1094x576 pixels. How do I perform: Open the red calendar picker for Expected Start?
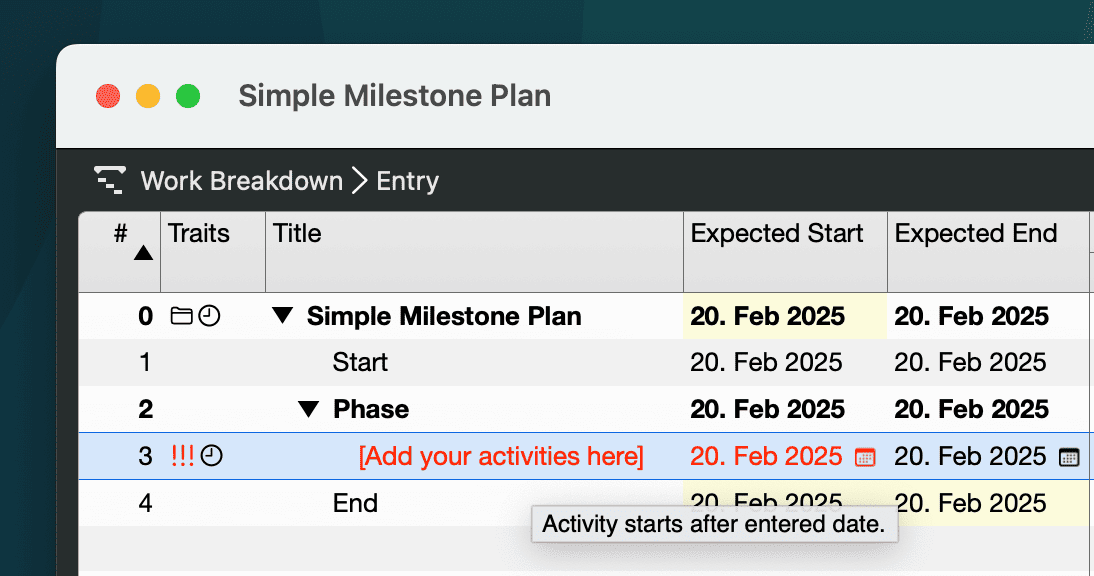point(866,456)
